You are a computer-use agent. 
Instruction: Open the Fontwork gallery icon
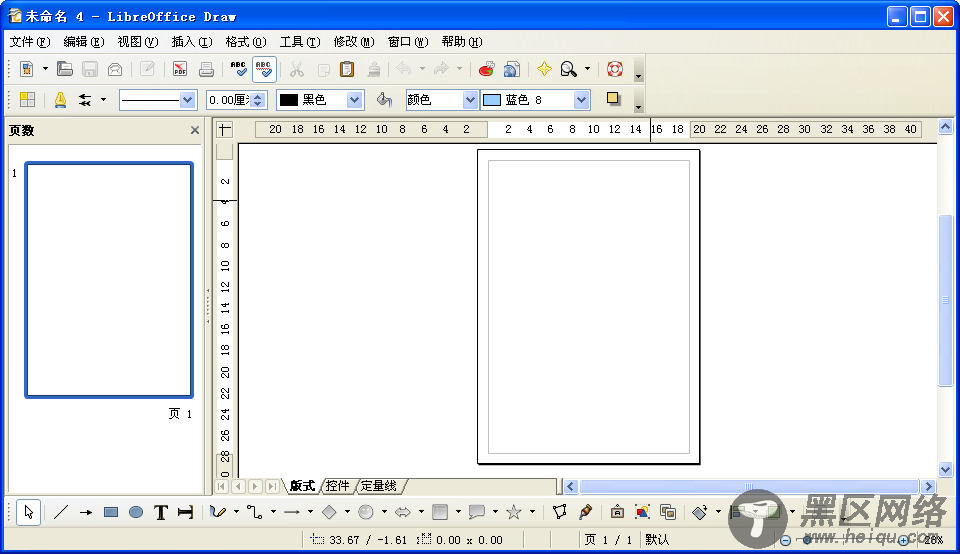(617, 512)
